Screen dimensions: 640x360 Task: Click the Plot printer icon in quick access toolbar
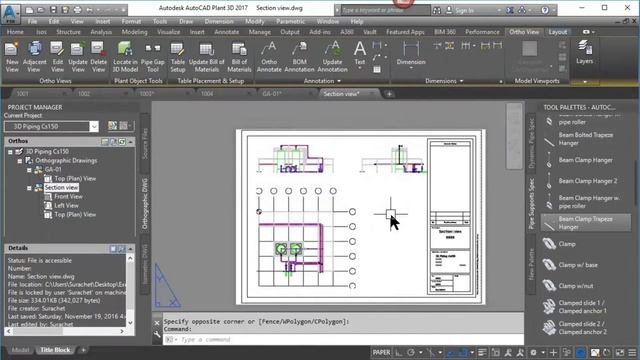point(77,10)
